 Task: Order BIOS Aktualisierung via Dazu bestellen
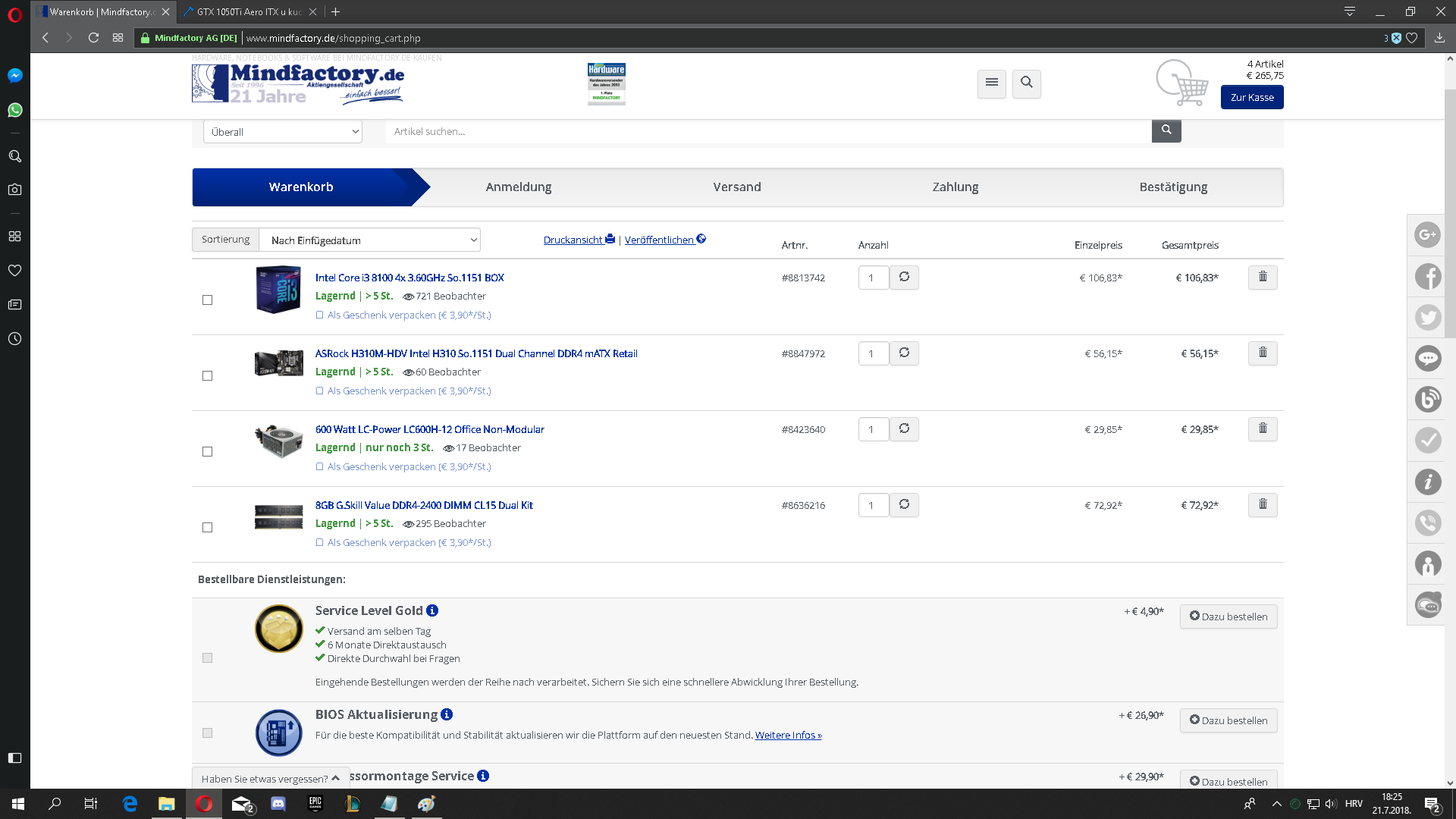coord(1228,720)
